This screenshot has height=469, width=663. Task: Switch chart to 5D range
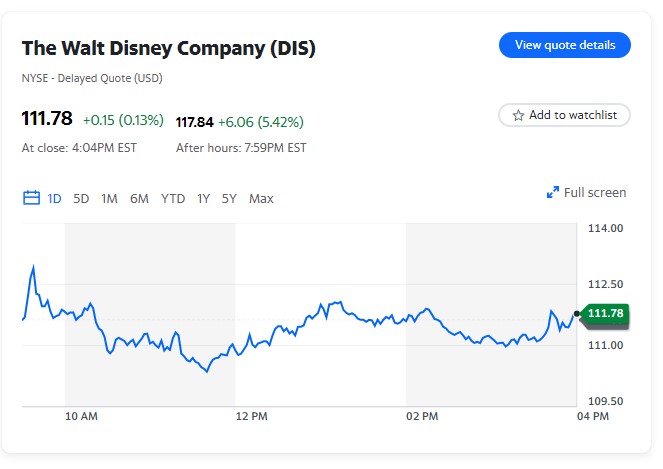(x=81, y=199)
